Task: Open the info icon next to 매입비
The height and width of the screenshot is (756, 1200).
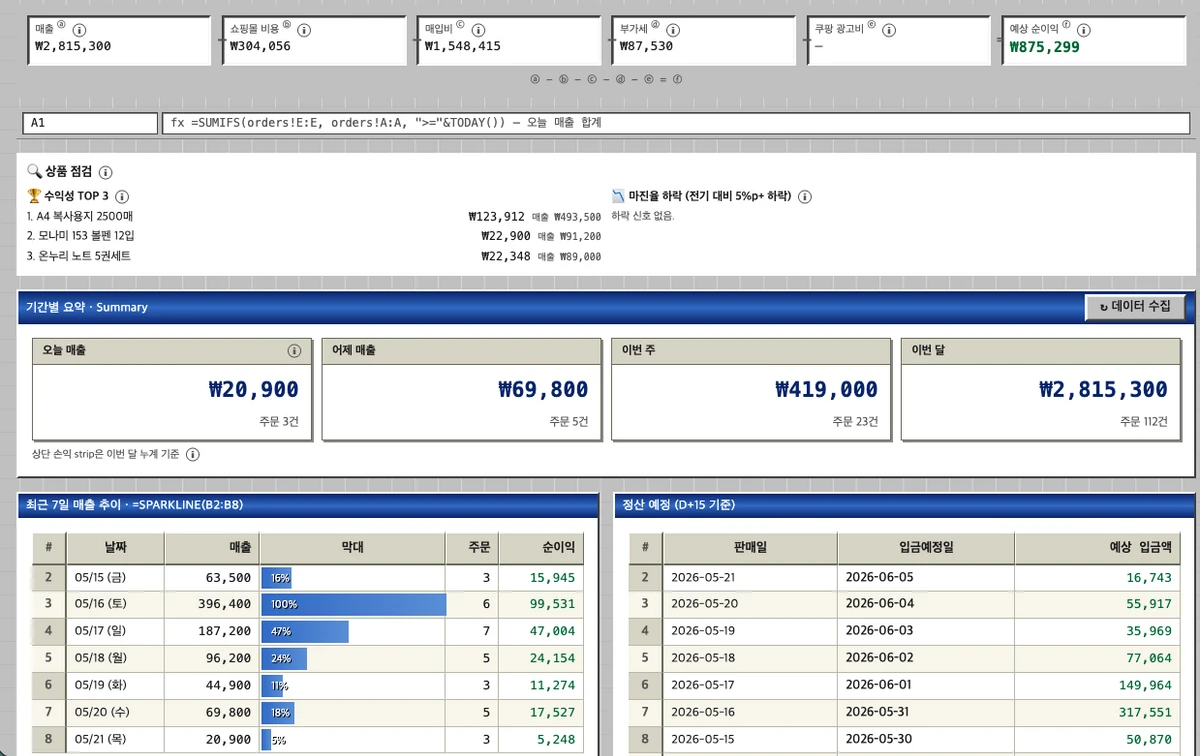Action: coord(479,30)
